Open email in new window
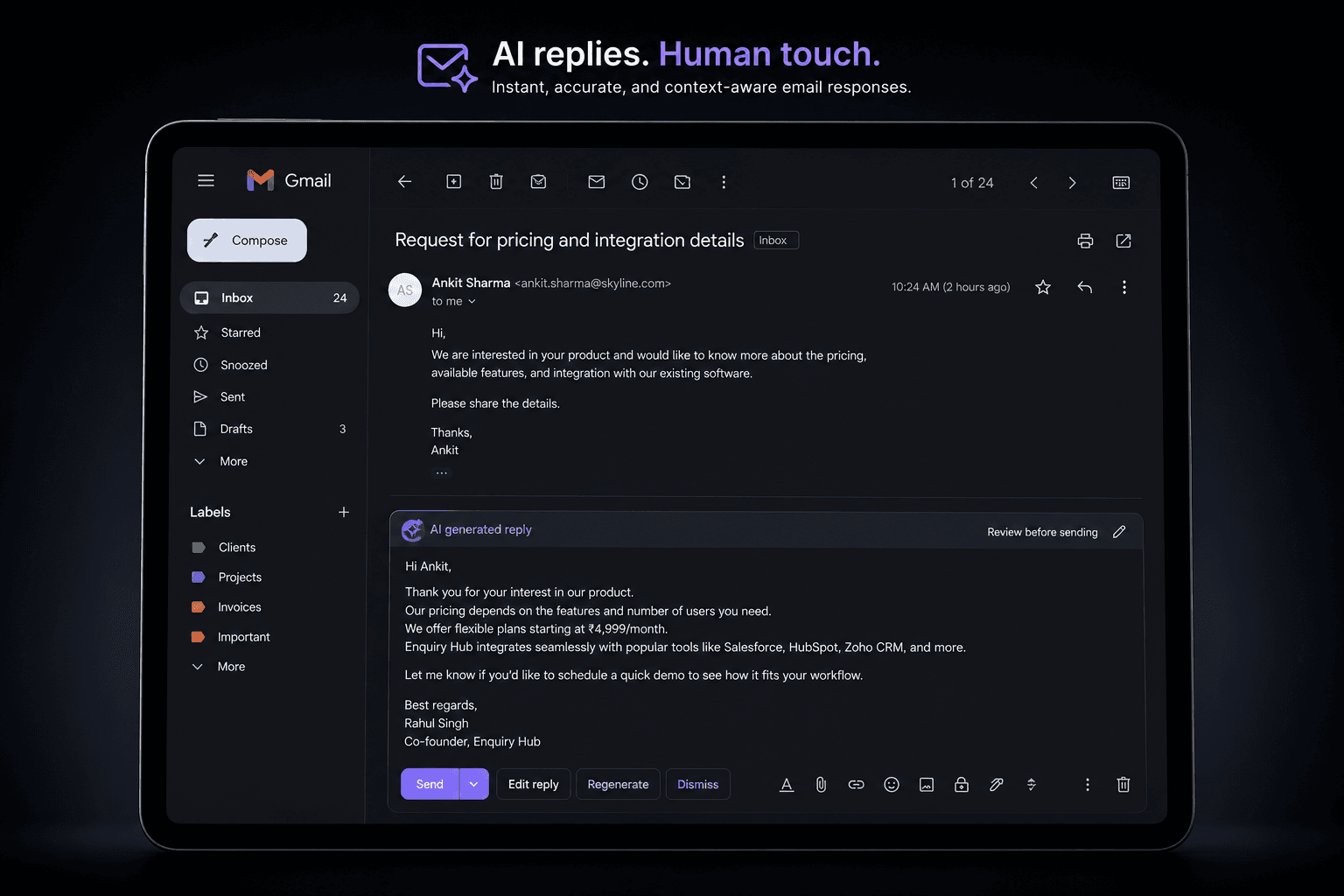This screenshot has width=1344, height=896. coord(1123,241)
